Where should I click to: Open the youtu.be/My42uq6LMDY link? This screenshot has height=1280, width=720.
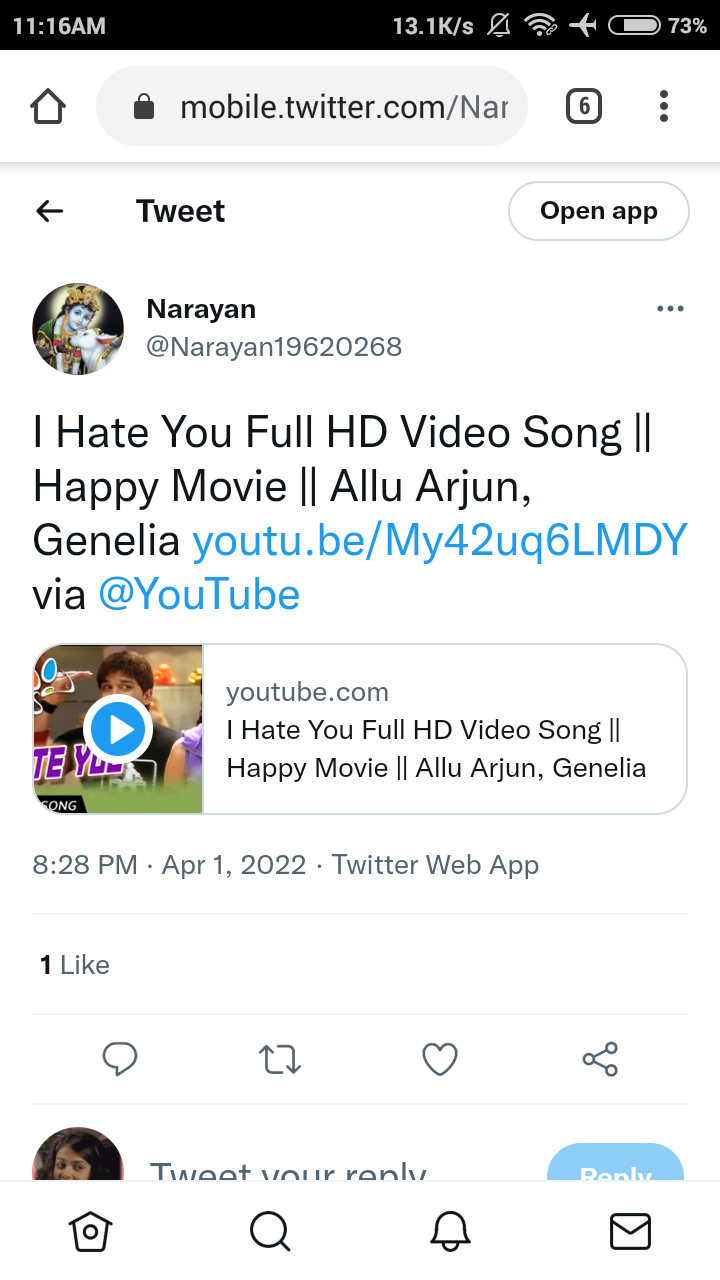pyautogui.click(x=439, y=540)
